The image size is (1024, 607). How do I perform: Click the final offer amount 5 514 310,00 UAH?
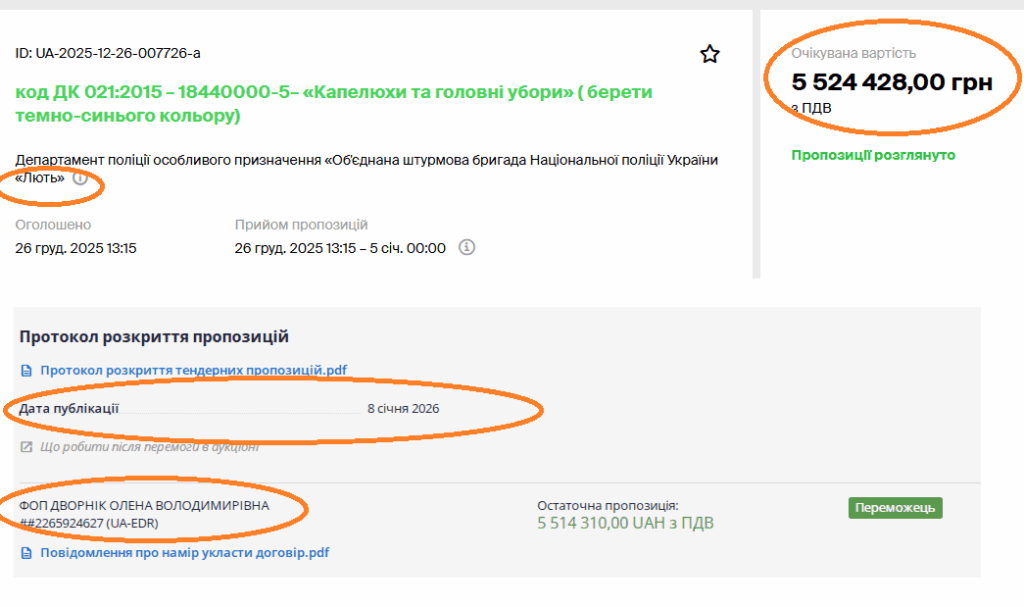pyautogui.click(x=625, y=523)
